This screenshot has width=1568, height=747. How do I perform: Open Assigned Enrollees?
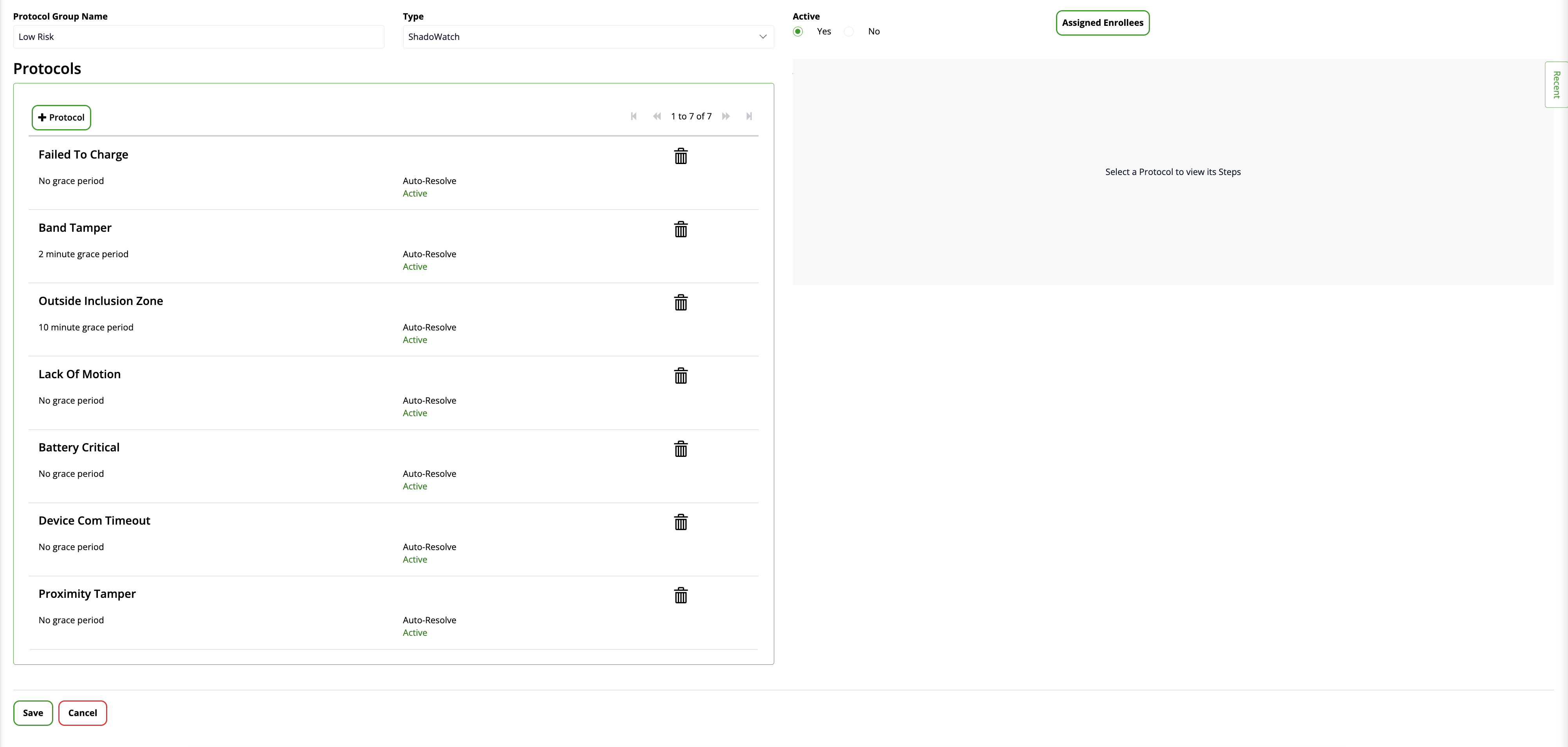(1102, 23)
